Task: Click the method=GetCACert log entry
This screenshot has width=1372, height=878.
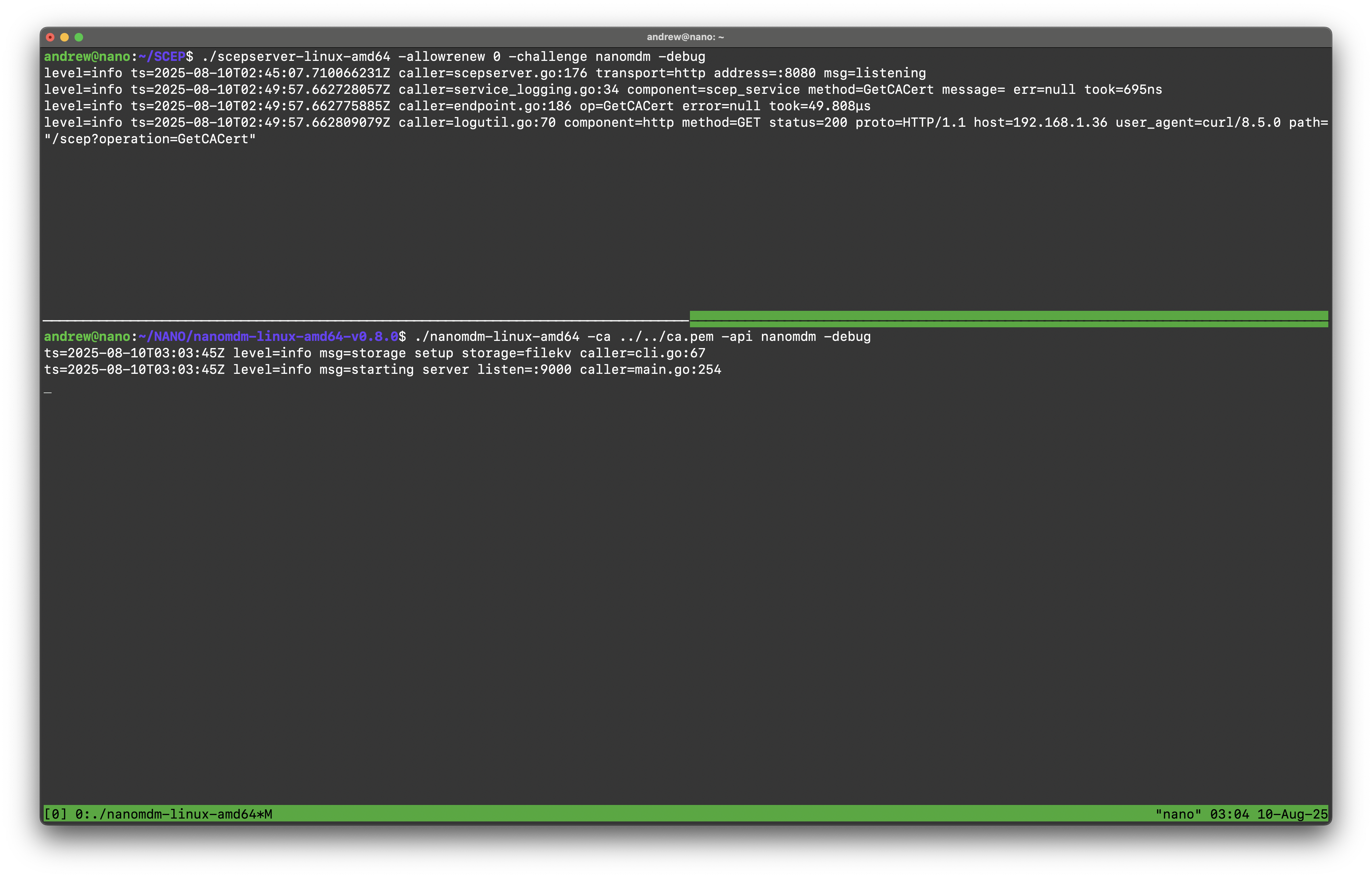Action: (x=870, y=90)
